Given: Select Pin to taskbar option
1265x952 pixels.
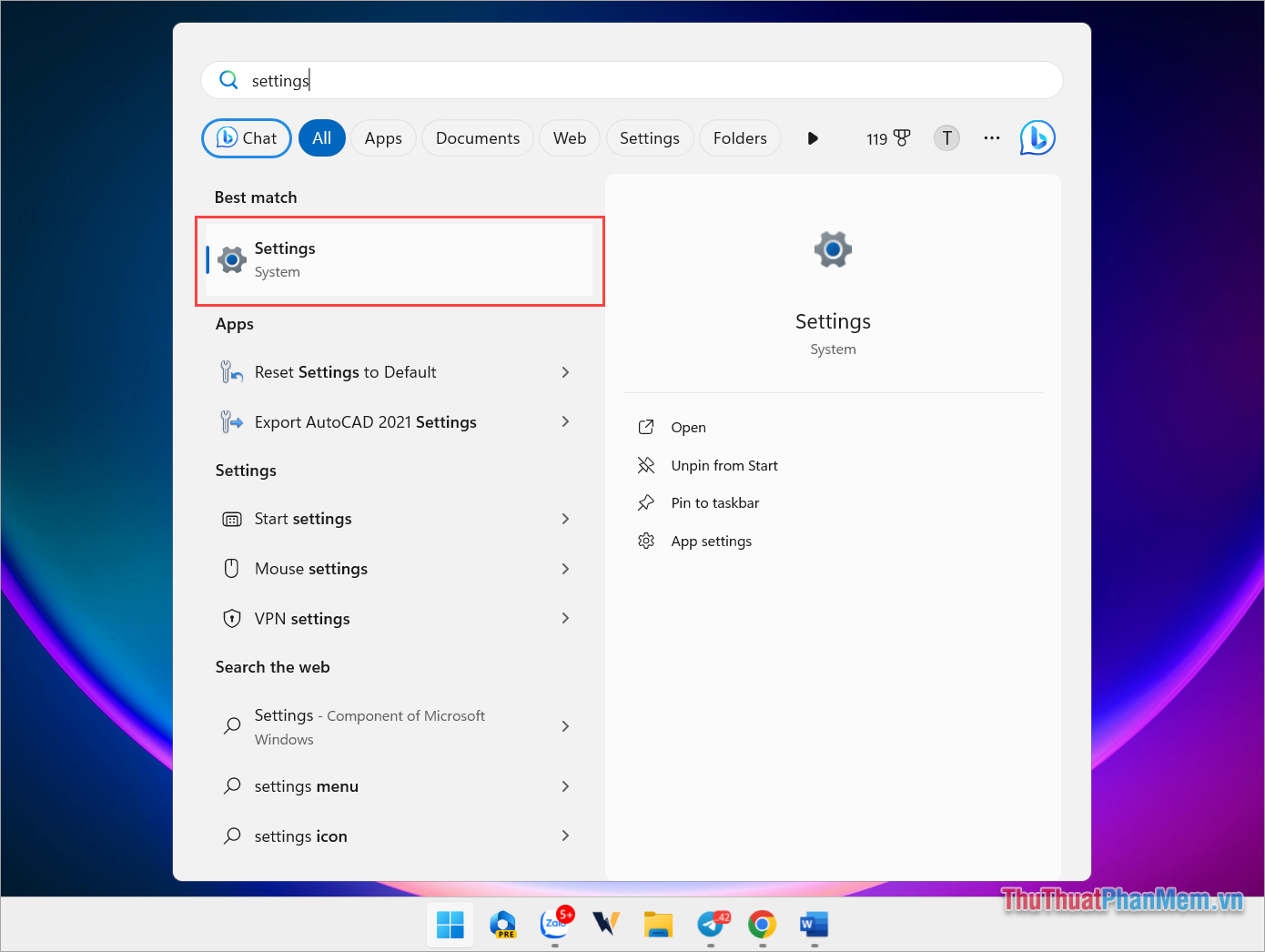Looking at the screenshot, I should [x=715, y=502].
